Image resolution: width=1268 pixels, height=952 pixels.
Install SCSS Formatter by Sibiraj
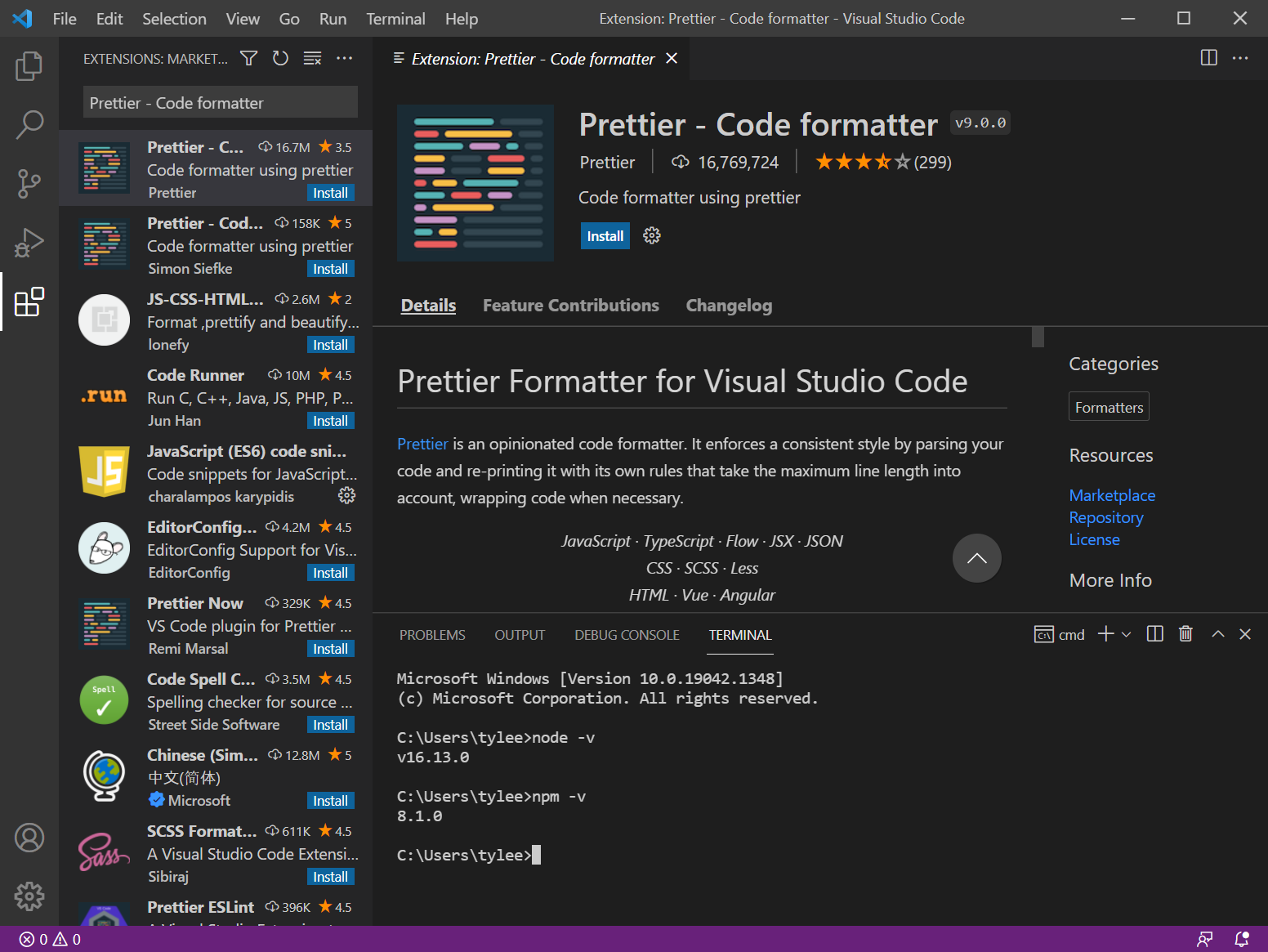[331, 877]
